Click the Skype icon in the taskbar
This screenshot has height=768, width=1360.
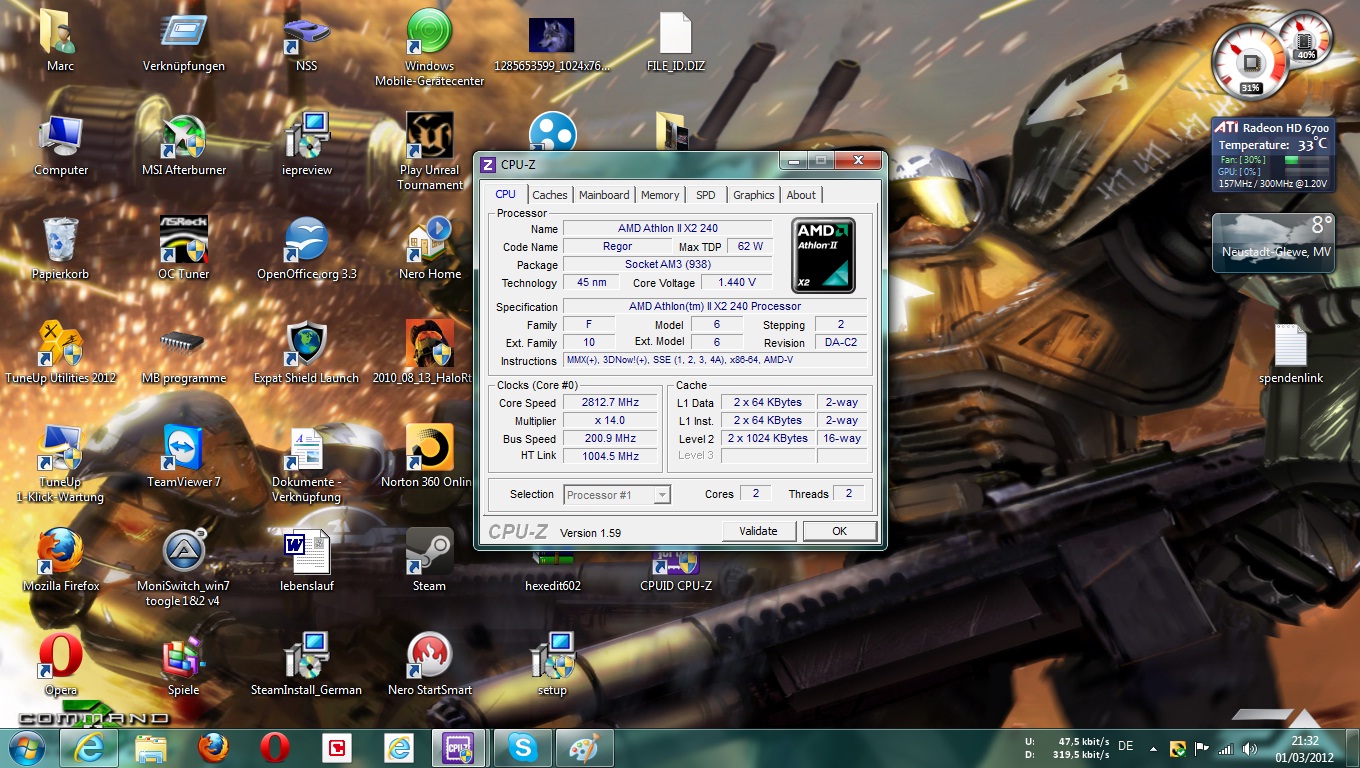pos(522,747)
